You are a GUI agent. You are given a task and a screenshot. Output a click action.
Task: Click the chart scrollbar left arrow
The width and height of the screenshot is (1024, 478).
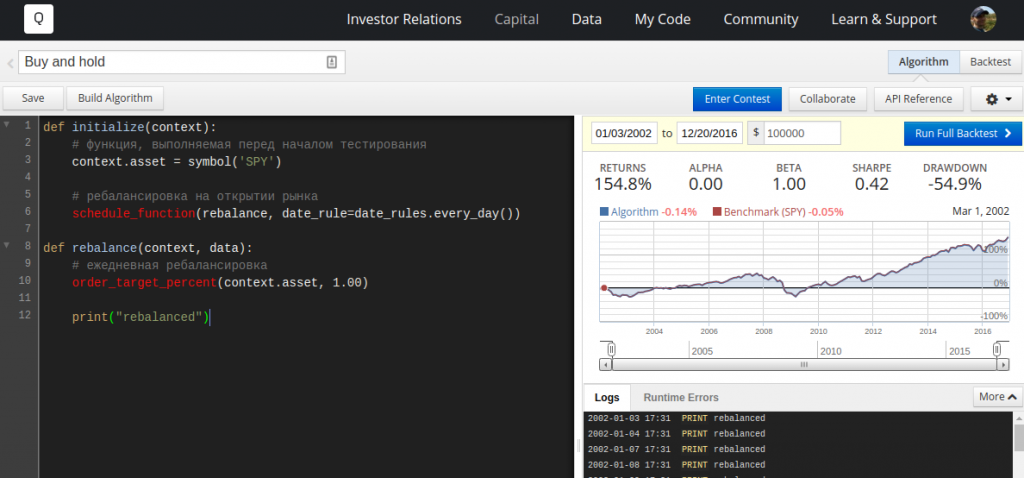point(606,365)
